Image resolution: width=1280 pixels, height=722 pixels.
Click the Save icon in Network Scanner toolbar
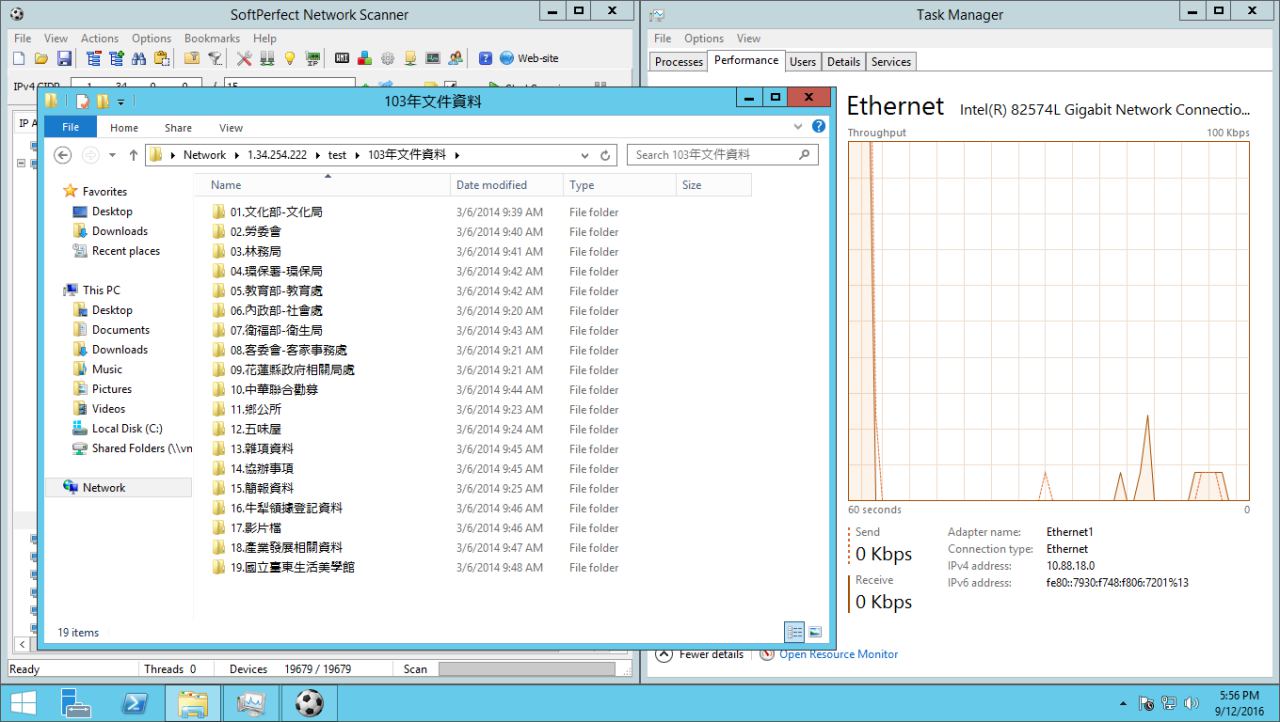(x=64, y=59)
